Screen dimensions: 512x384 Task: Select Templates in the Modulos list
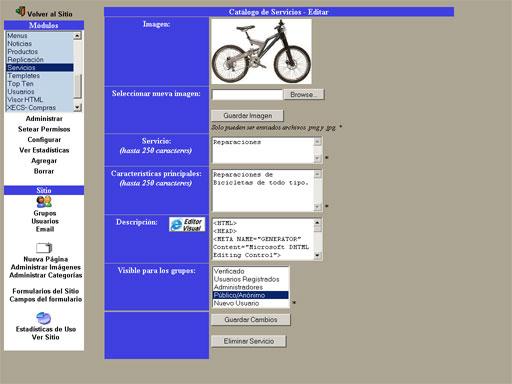pyautogui.click(x=40, y=75)
